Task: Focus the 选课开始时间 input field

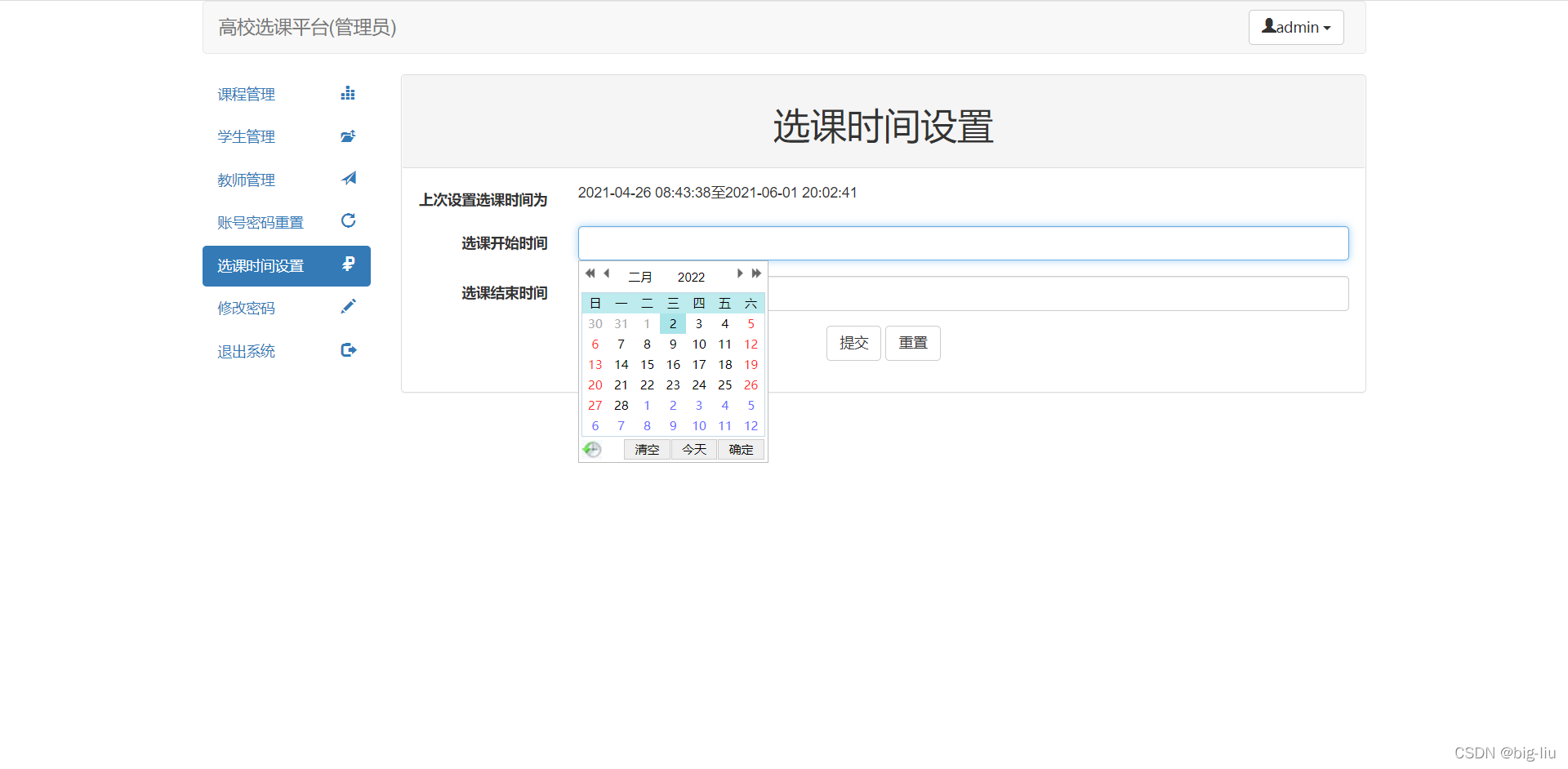Action: pos(964,243)
